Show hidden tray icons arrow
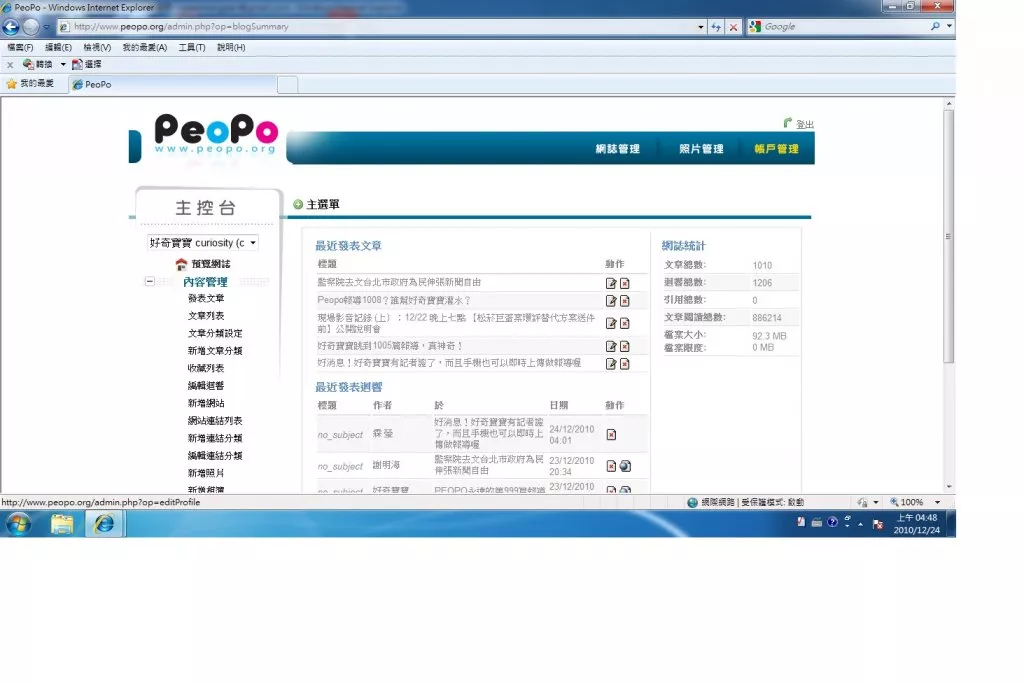Image resolution: width=1024 pixels, height=683 pixels. coord(861,524)
